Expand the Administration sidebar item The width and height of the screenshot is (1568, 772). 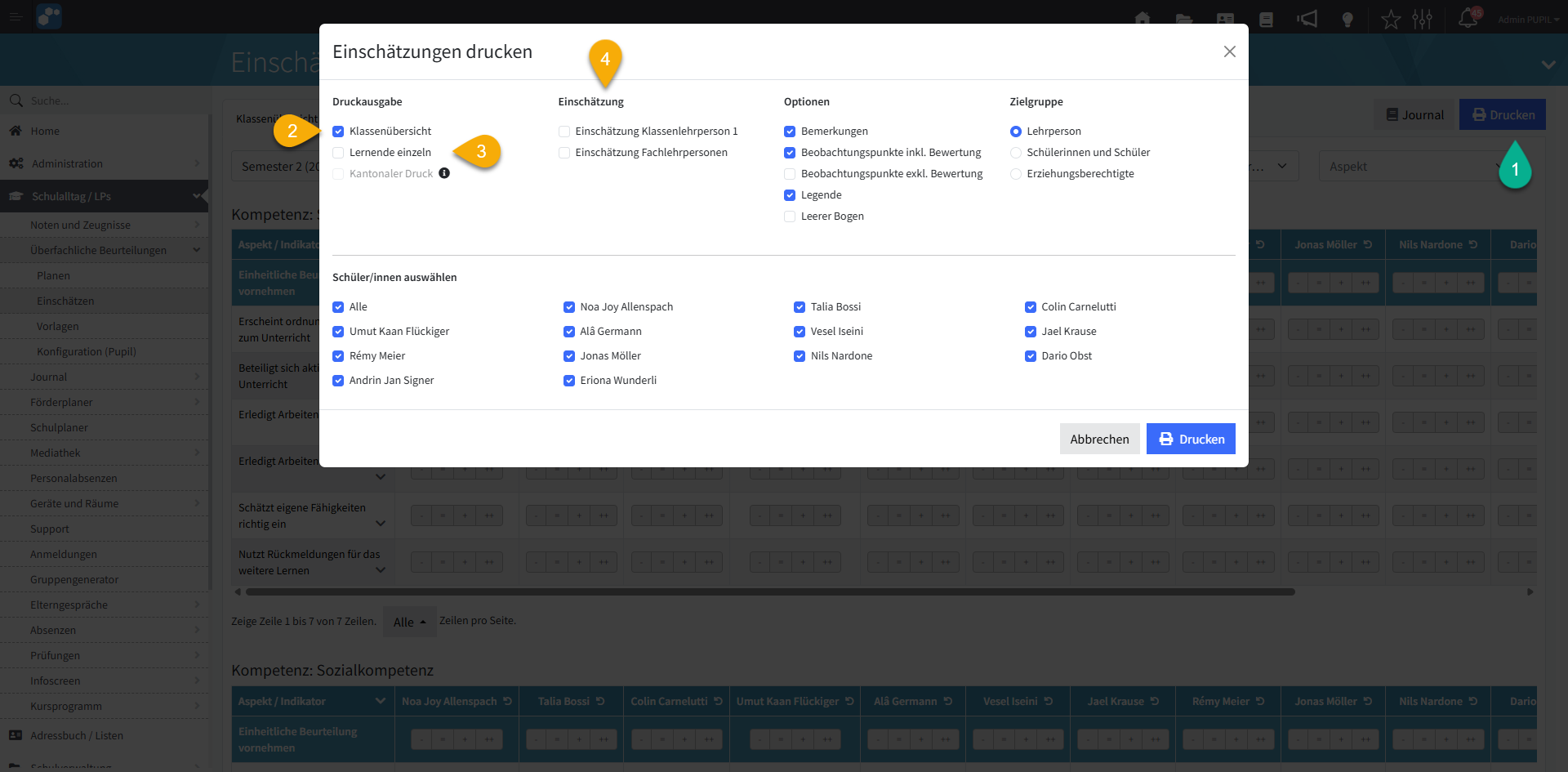pos(104,163)
